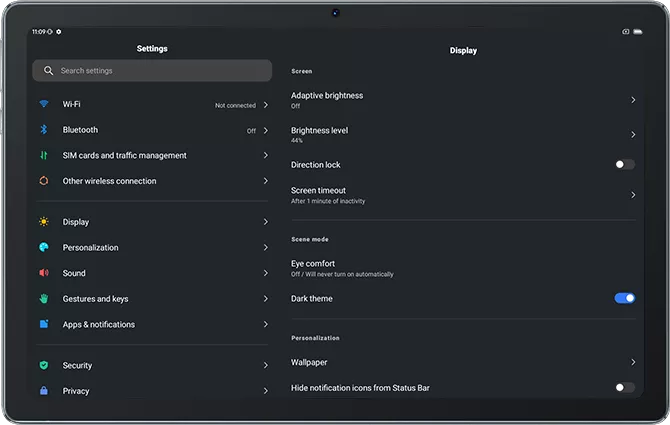Expand Adaptive brightness using its chevron

click(633, 100)
